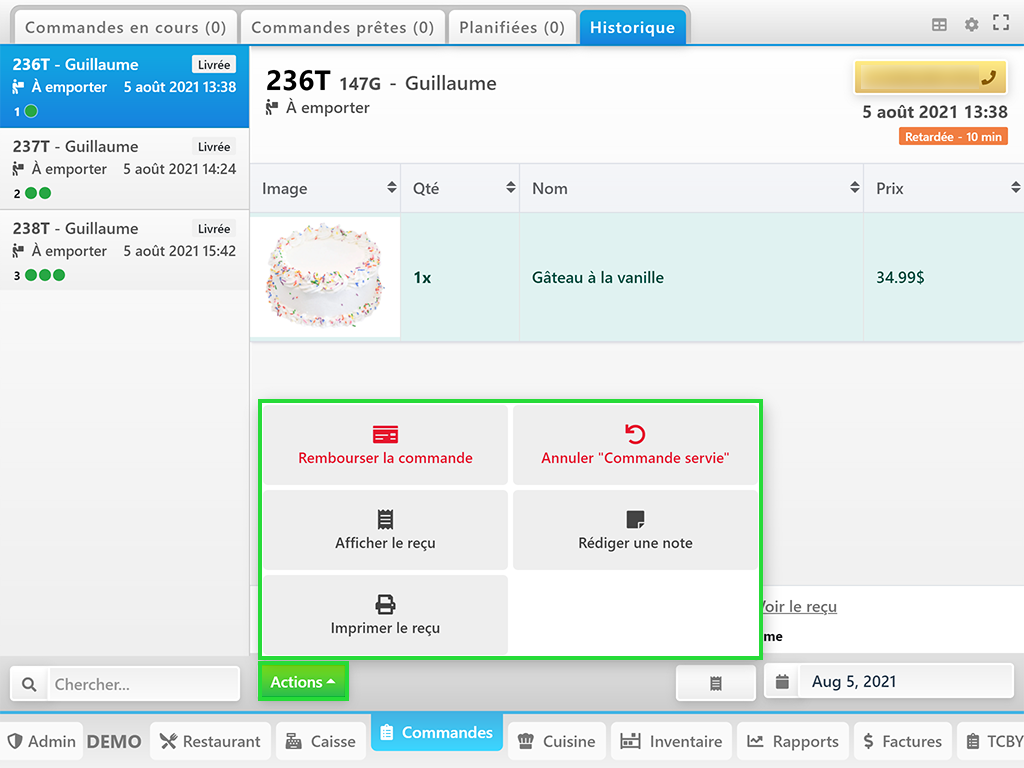The width and height of the screenshot is (1024, 768).
Task: Sort by the Qté column header
Action: pos(460,188)
